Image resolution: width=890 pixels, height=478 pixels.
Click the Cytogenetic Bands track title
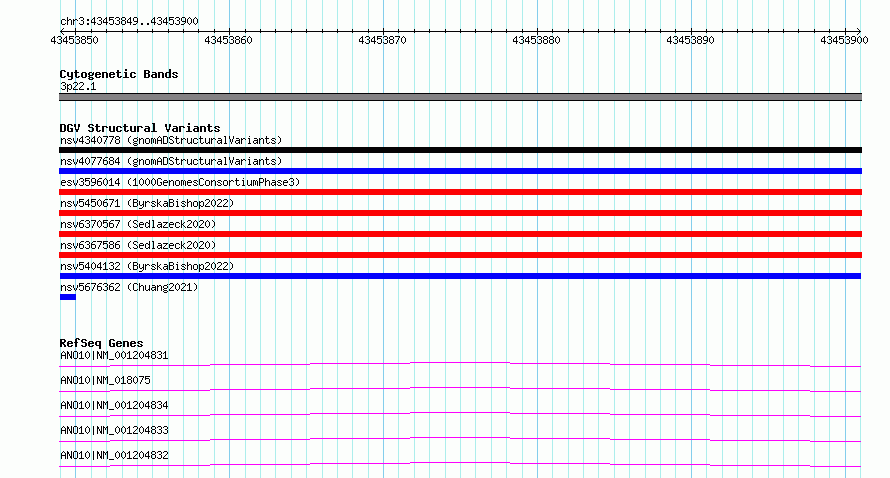pyautogui.click(x=119, y=74)
